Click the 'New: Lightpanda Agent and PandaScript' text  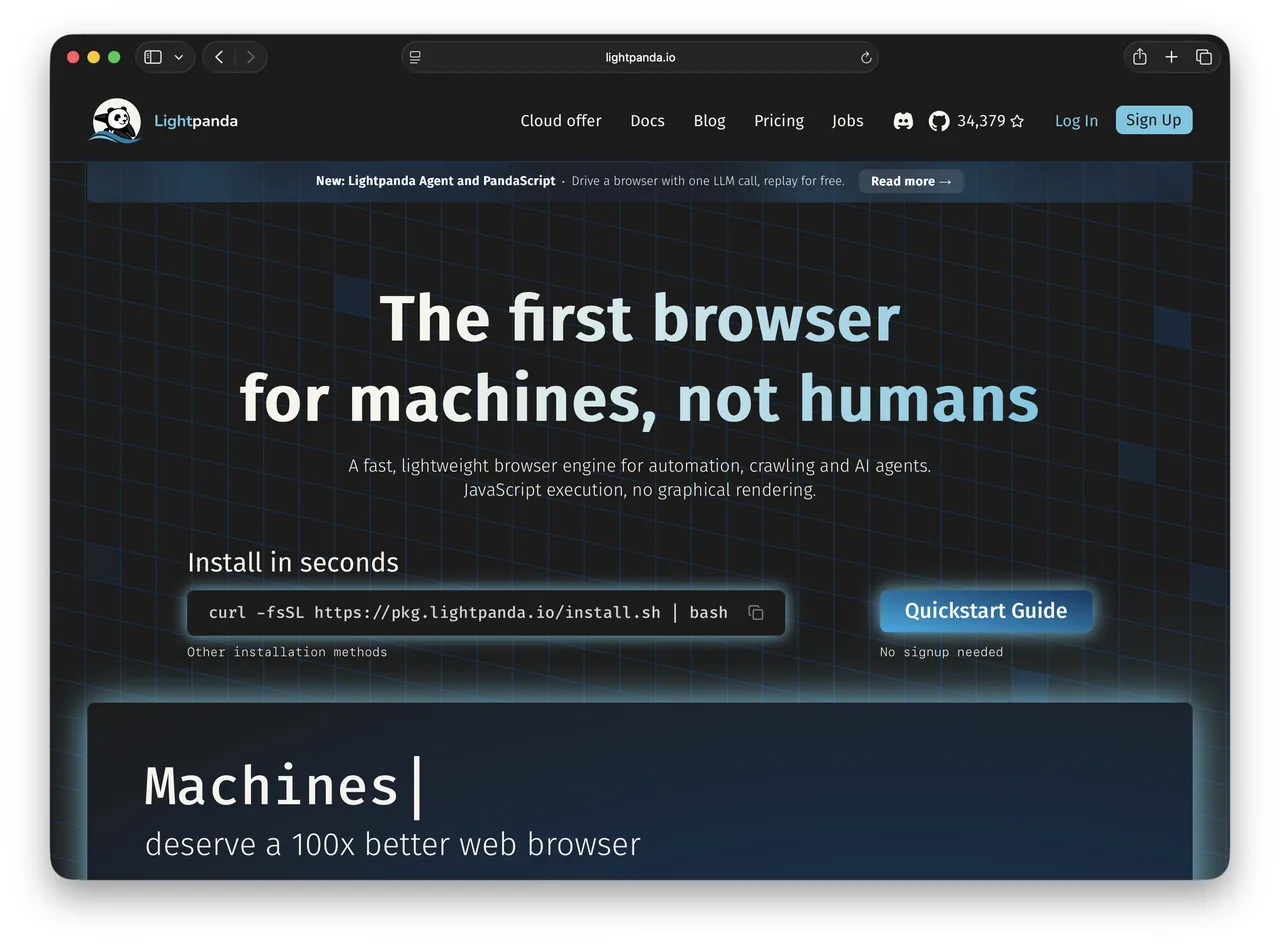[436, 181]
